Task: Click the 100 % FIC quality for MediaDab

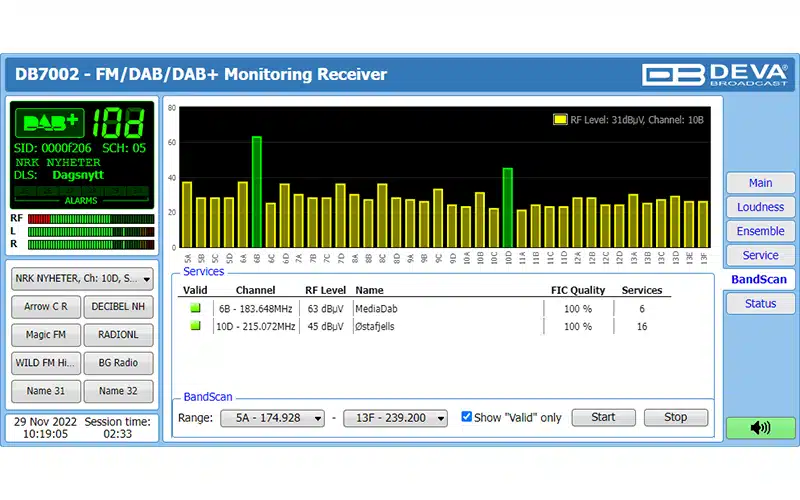Action: [x=578, y=309]
